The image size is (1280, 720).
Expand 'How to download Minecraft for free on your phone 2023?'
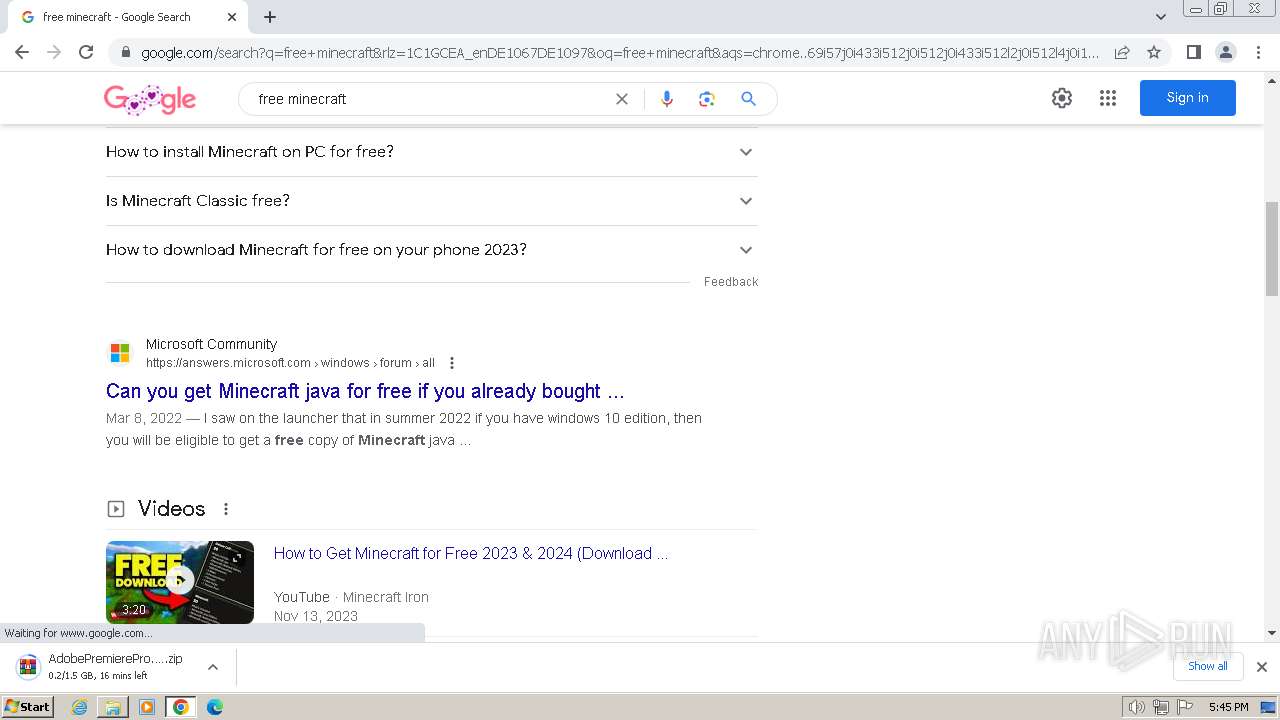coord(432,250)
